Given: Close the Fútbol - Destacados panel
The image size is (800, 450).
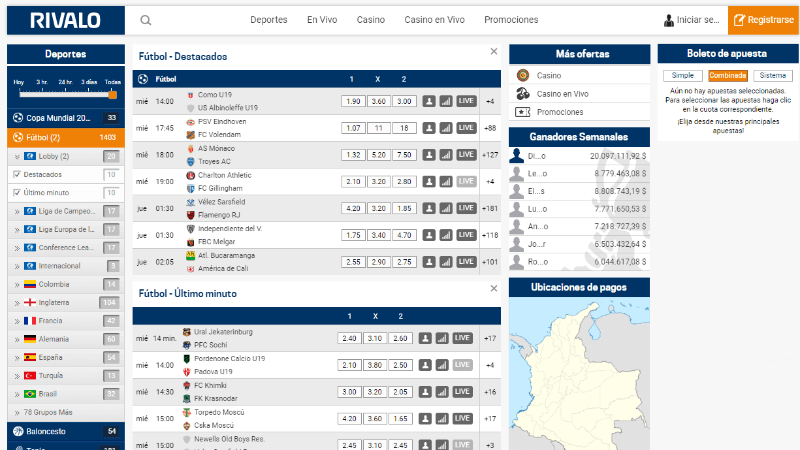Looking at the screenshot, I should tap(494, 51).
